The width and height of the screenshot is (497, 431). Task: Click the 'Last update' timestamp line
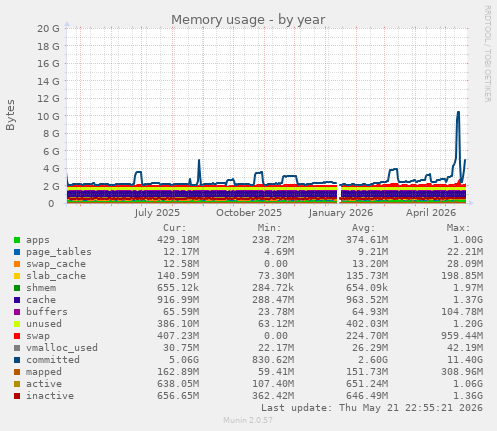(x=372, y=408)
